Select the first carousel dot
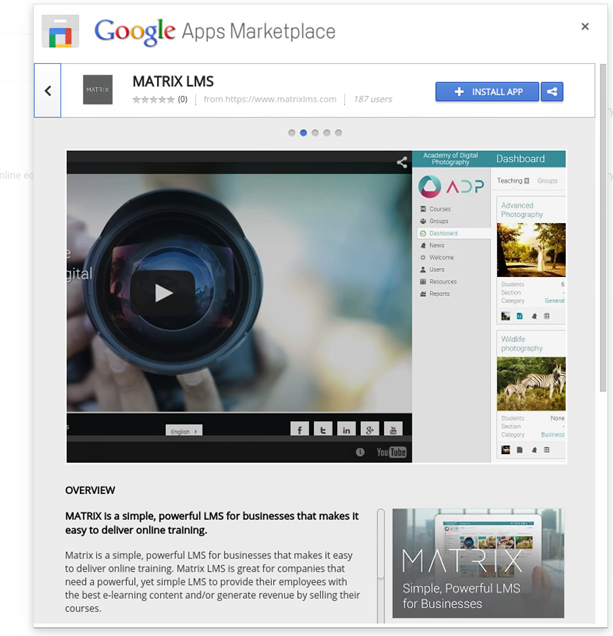613x636 pixels. coord(291,133)
